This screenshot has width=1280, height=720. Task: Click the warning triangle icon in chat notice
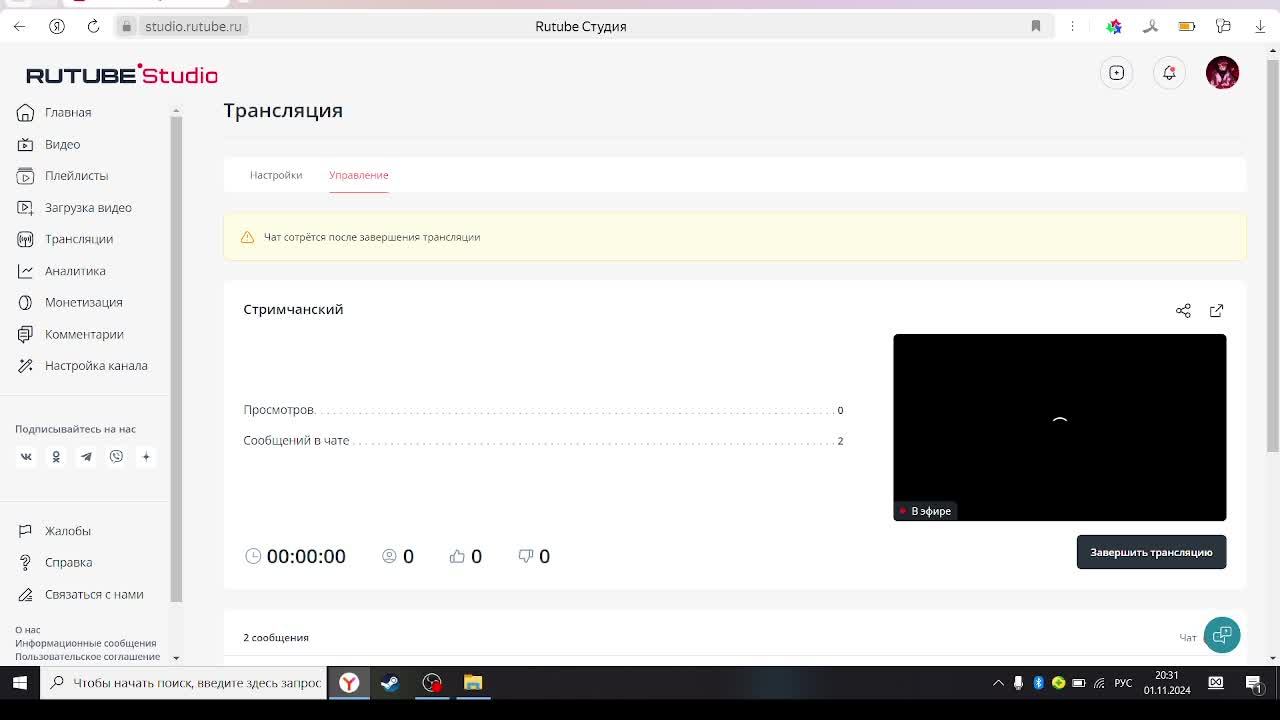(247, 237)
